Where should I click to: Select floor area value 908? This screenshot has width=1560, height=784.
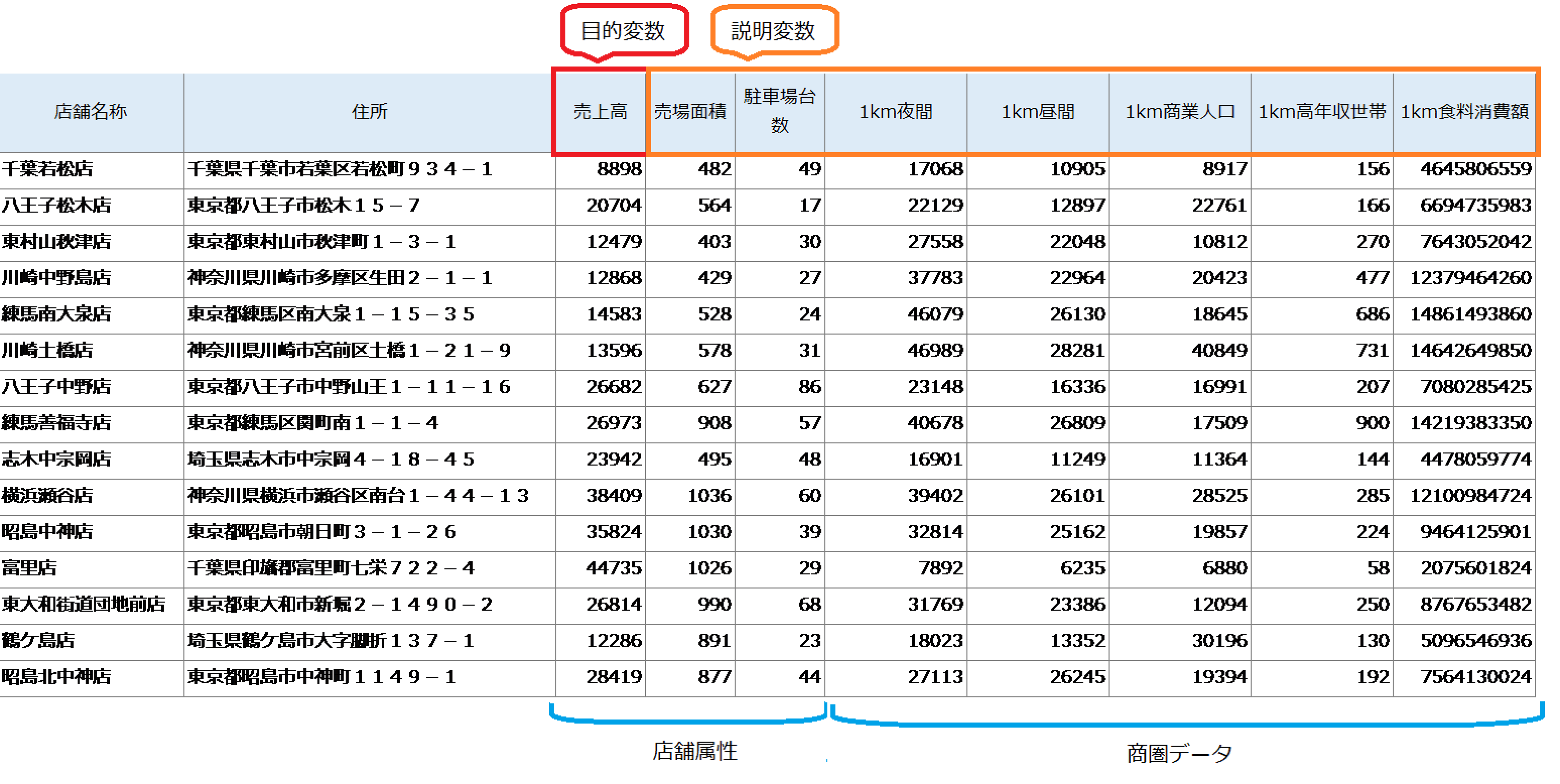tap(714, 423)
